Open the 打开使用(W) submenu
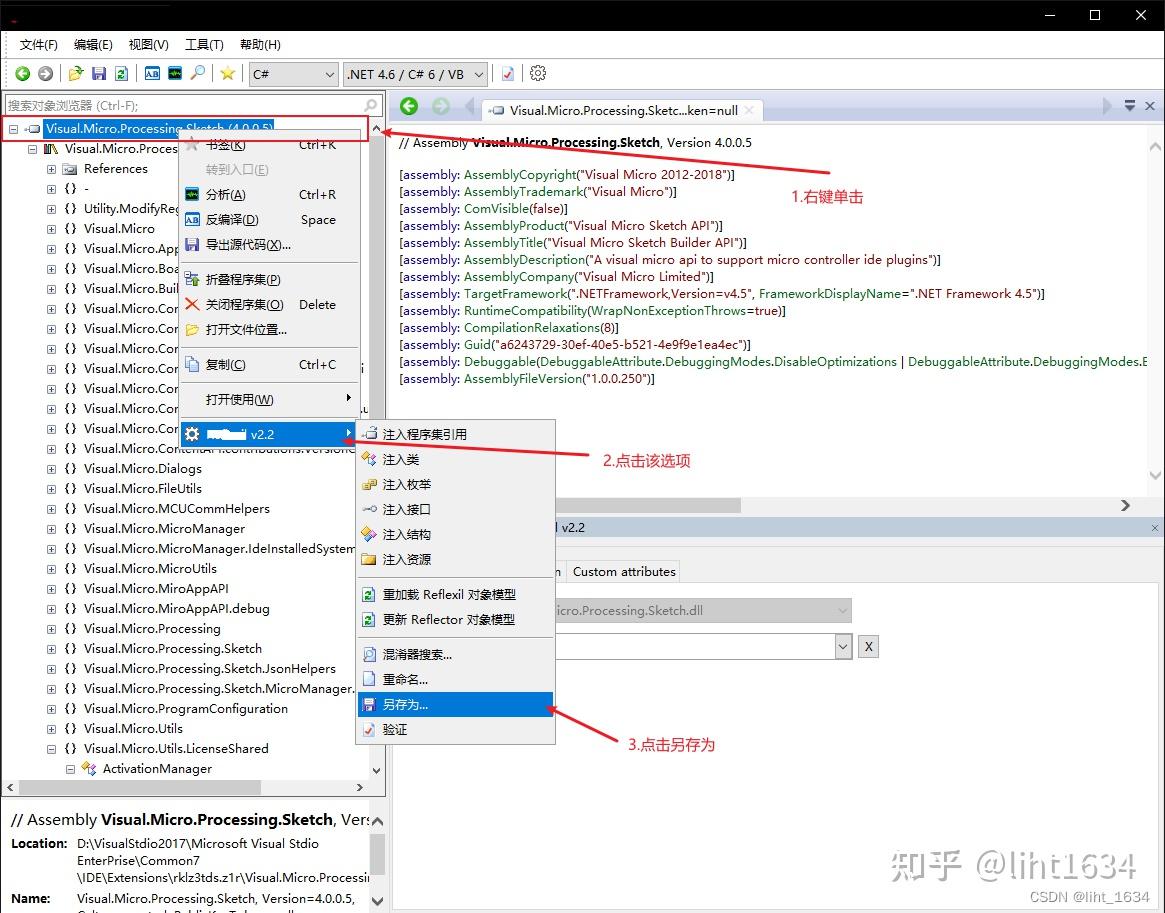The image size is (1165, 913). point(269,400)
